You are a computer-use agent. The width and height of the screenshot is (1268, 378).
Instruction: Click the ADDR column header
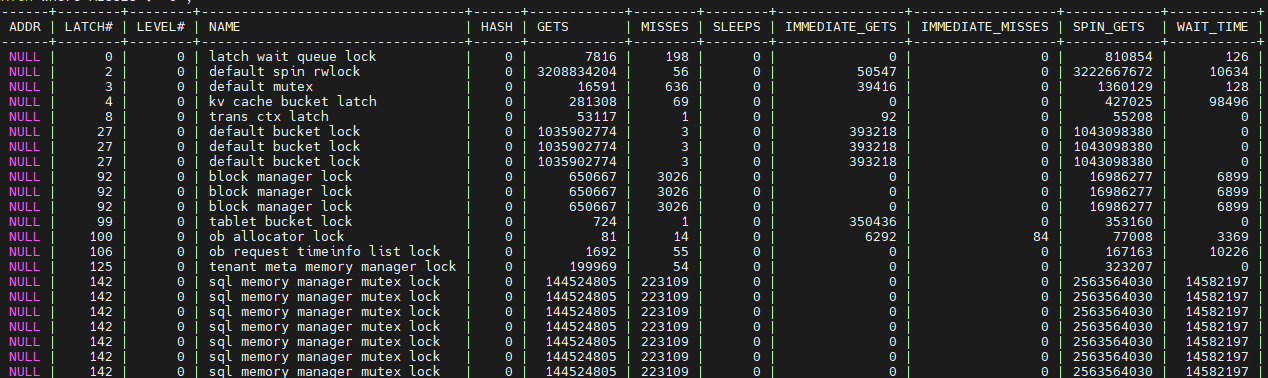point(24,26)
